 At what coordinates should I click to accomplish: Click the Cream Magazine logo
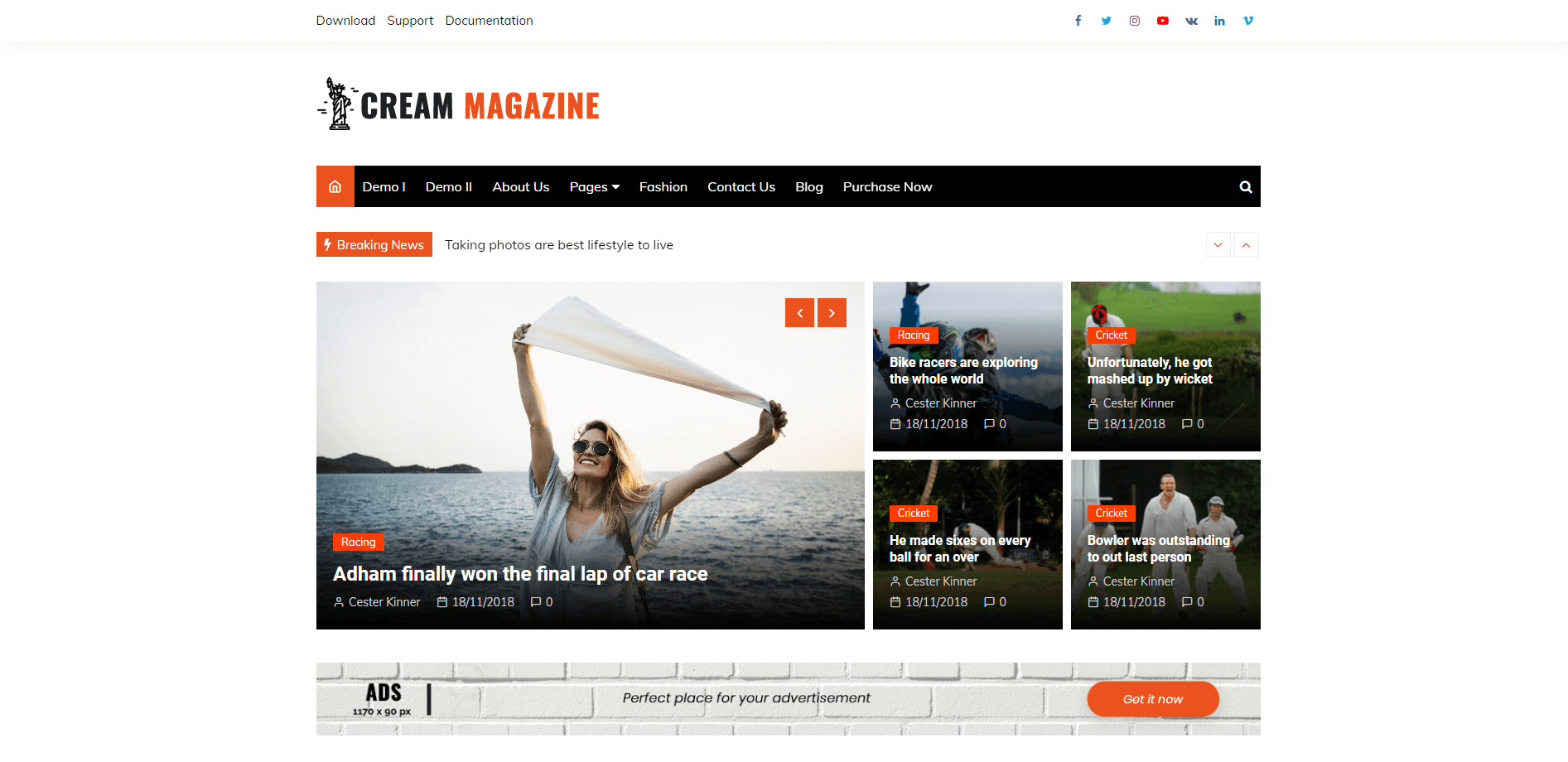[x=458, y=104]
